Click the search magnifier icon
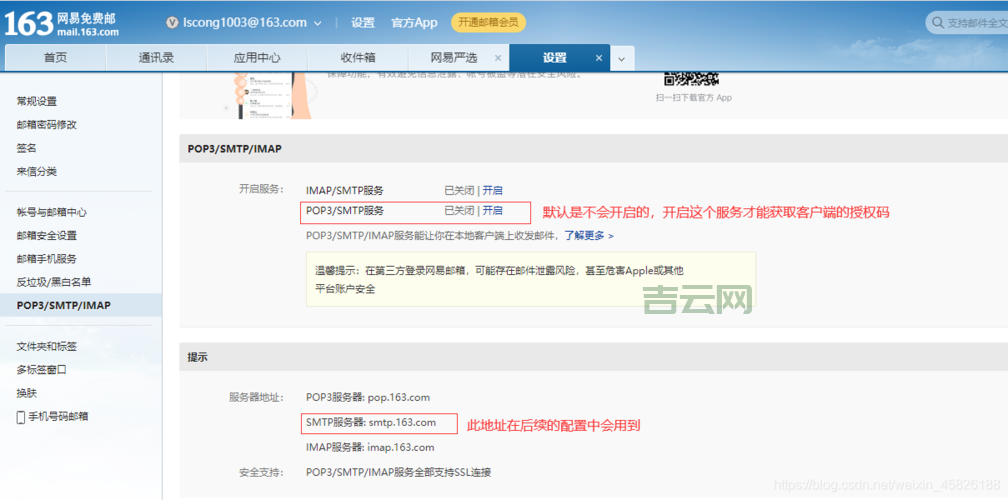Viewport: 1008px width, 500px height. 938,23
